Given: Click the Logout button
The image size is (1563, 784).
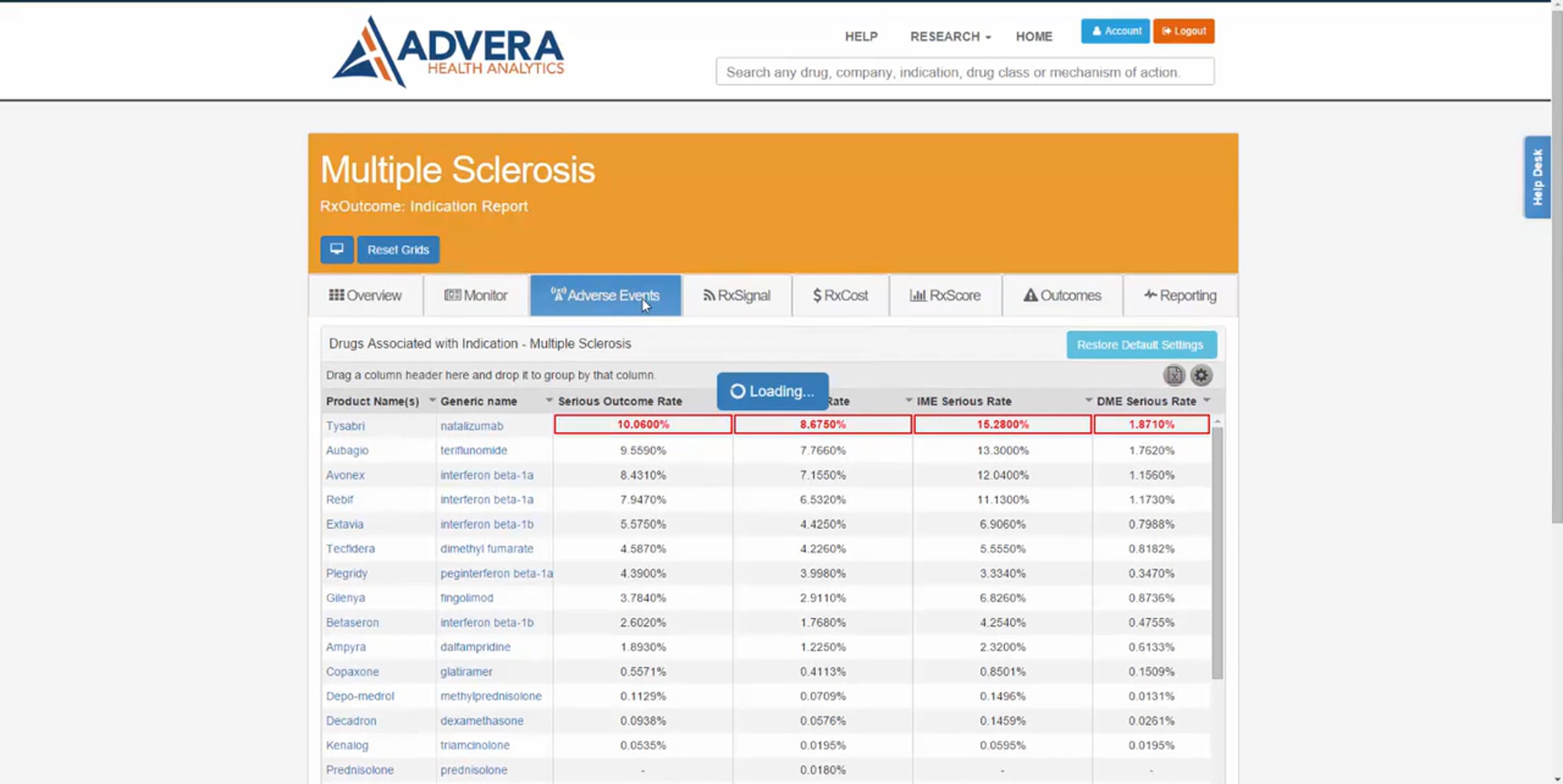Looking at the screenshot, I should [x=1183, y=31].
